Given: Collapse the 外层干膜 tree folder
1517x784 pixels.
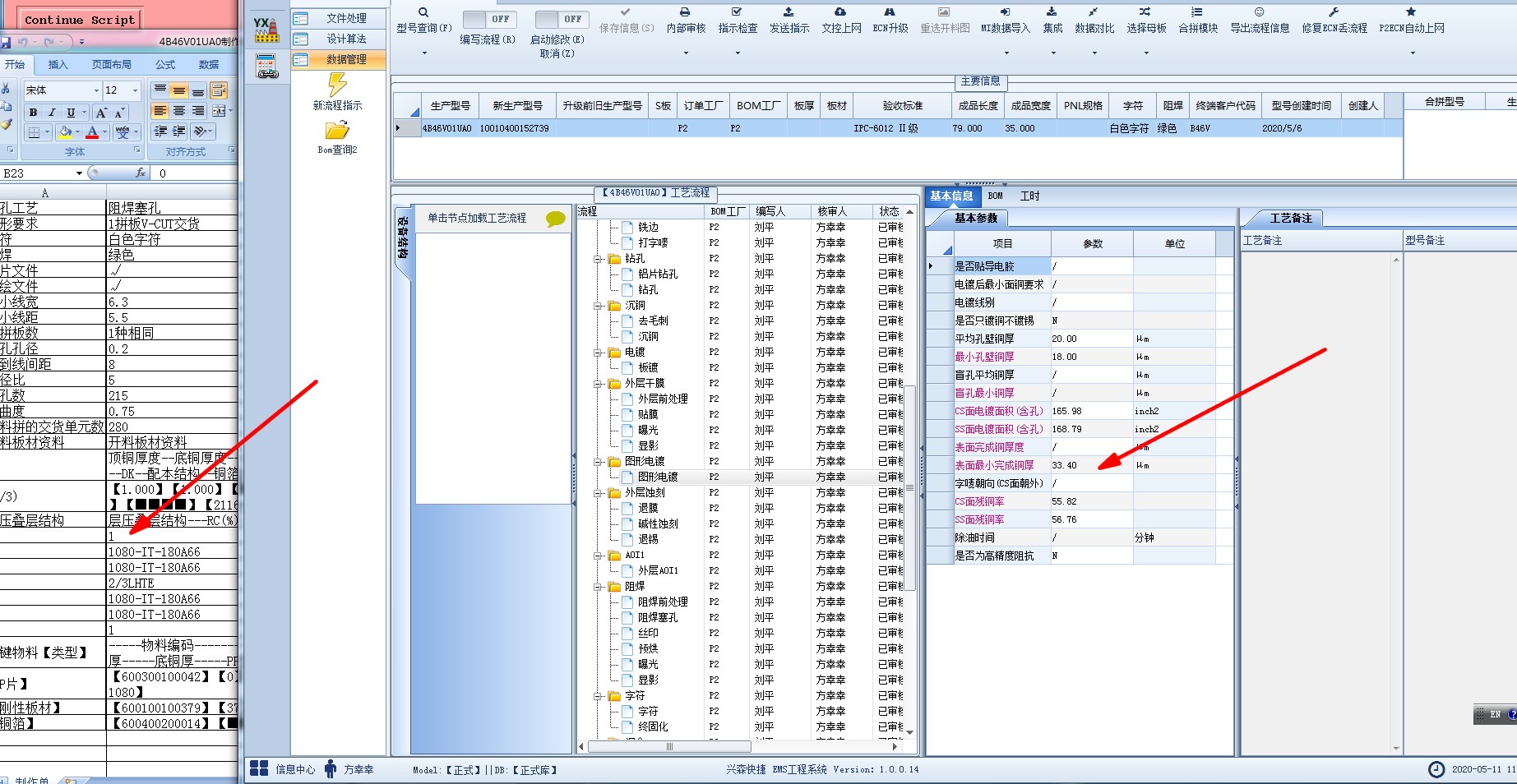Looking at the screenshot, I should coord(599,384).
